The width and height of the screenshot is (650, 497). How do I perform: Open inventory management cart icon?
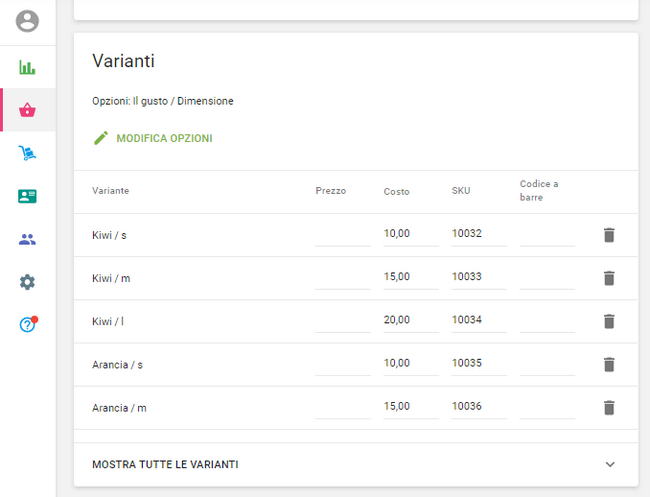27,153
